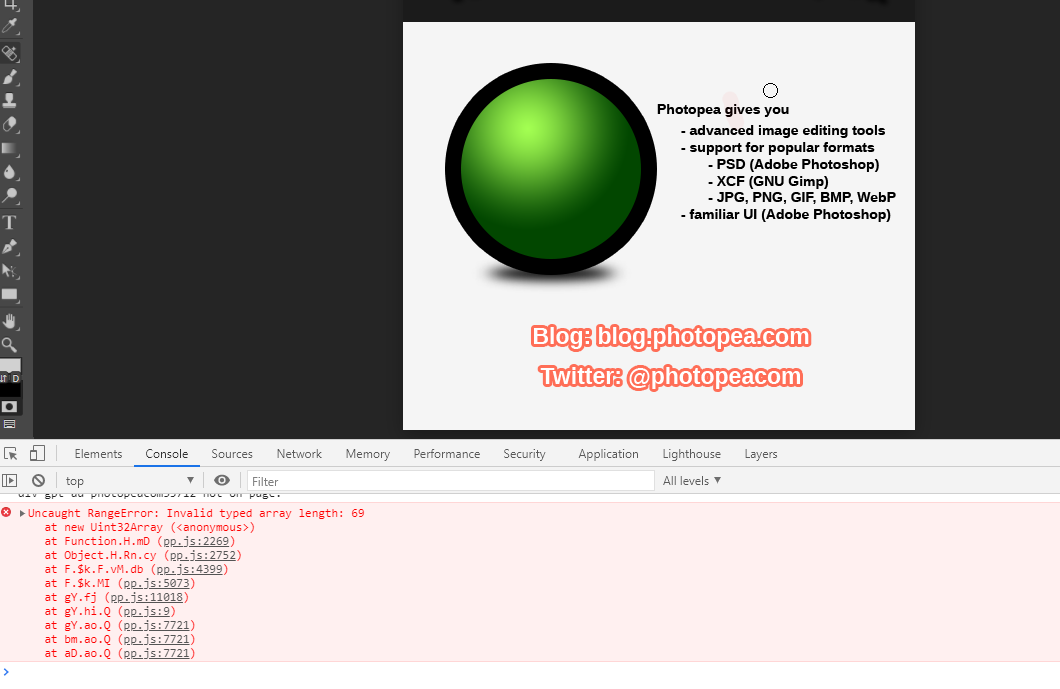Expand the Uncaught RangeError details
1060x689 pixels.
[22, 512]
